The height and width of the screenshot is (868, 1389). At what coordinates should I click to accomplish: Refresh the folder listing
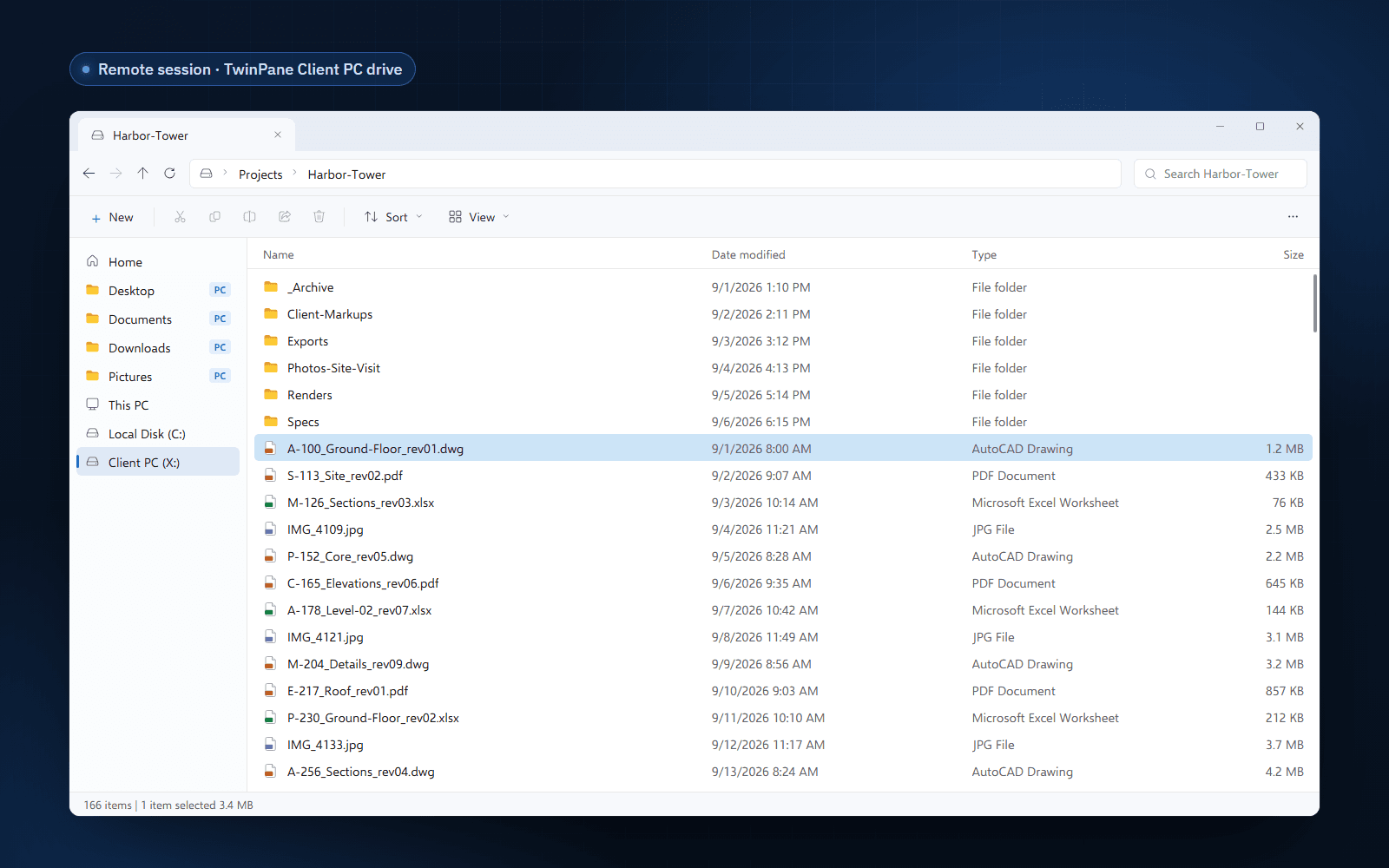(170, 174)
